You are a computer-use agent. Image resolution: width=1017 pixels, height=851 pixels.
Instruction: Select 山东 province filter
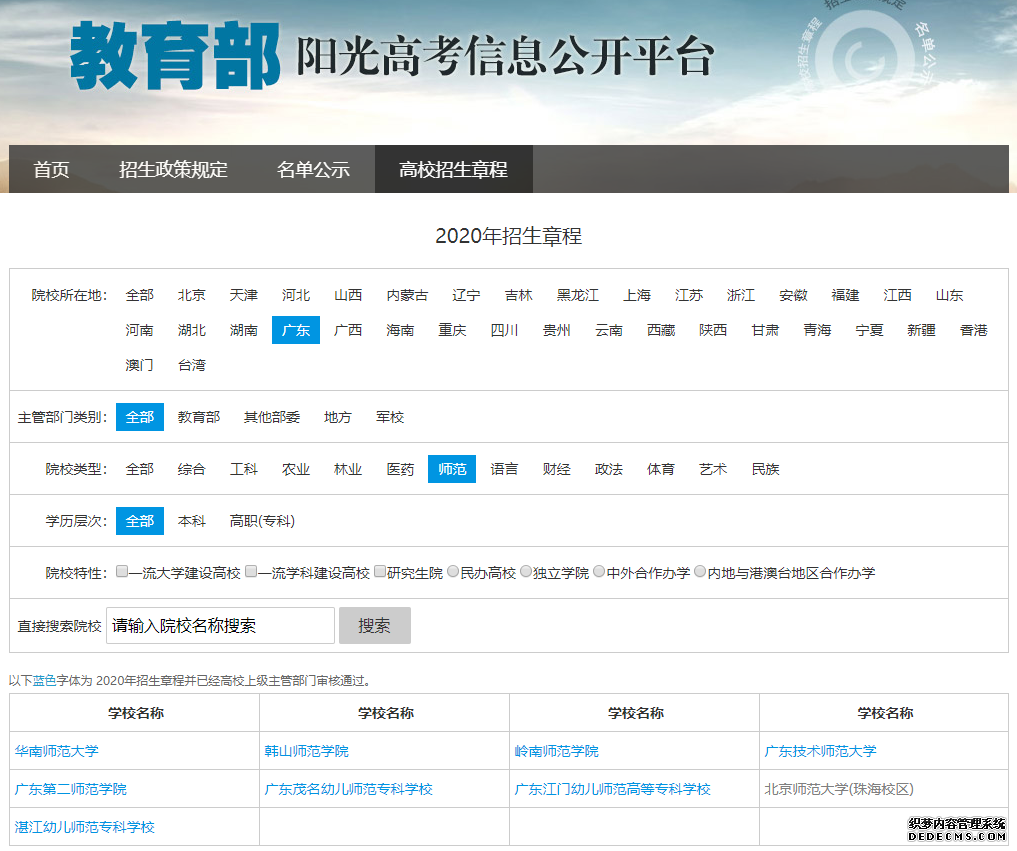point(950,295)
